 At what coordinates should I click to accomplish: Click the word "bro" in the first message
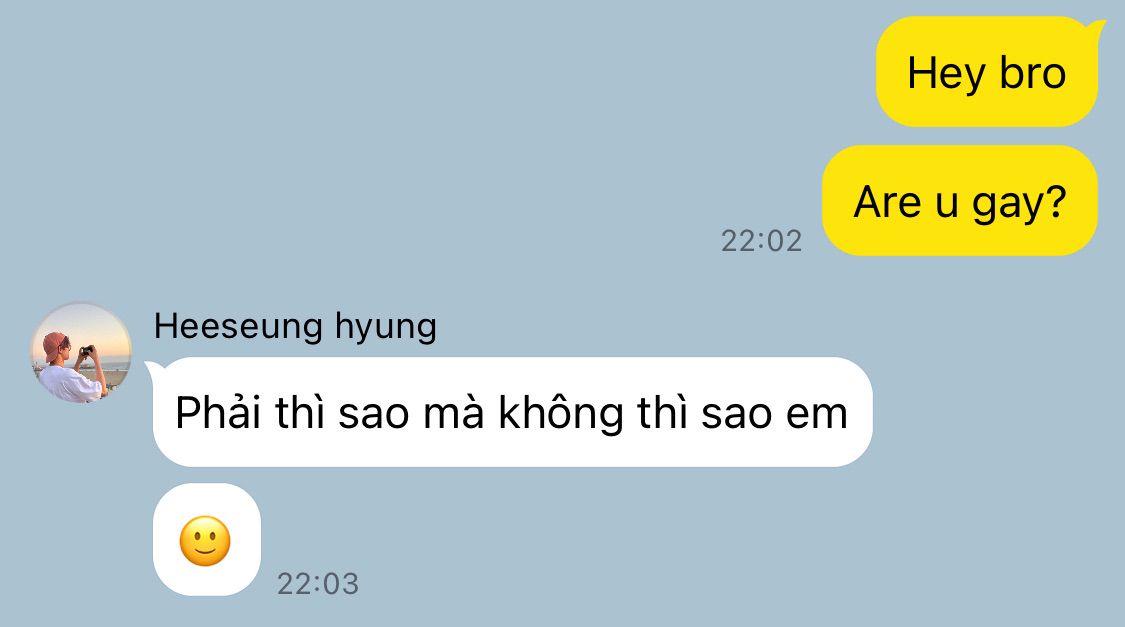click(x=1032, y=73)
